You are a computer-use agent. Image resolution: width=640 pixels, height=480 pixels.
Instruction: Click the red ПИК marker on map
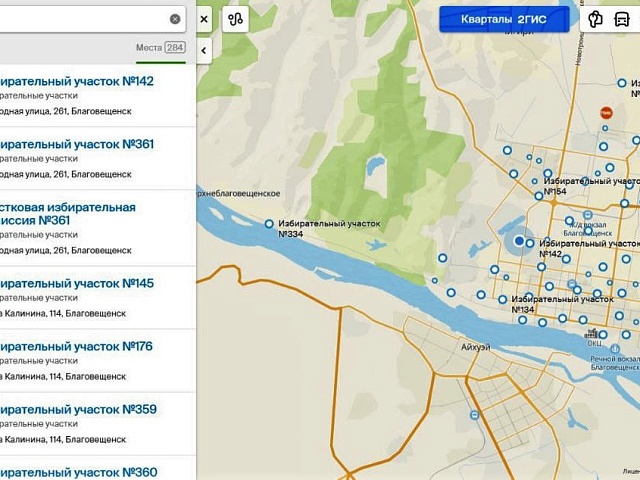[605, 114]
